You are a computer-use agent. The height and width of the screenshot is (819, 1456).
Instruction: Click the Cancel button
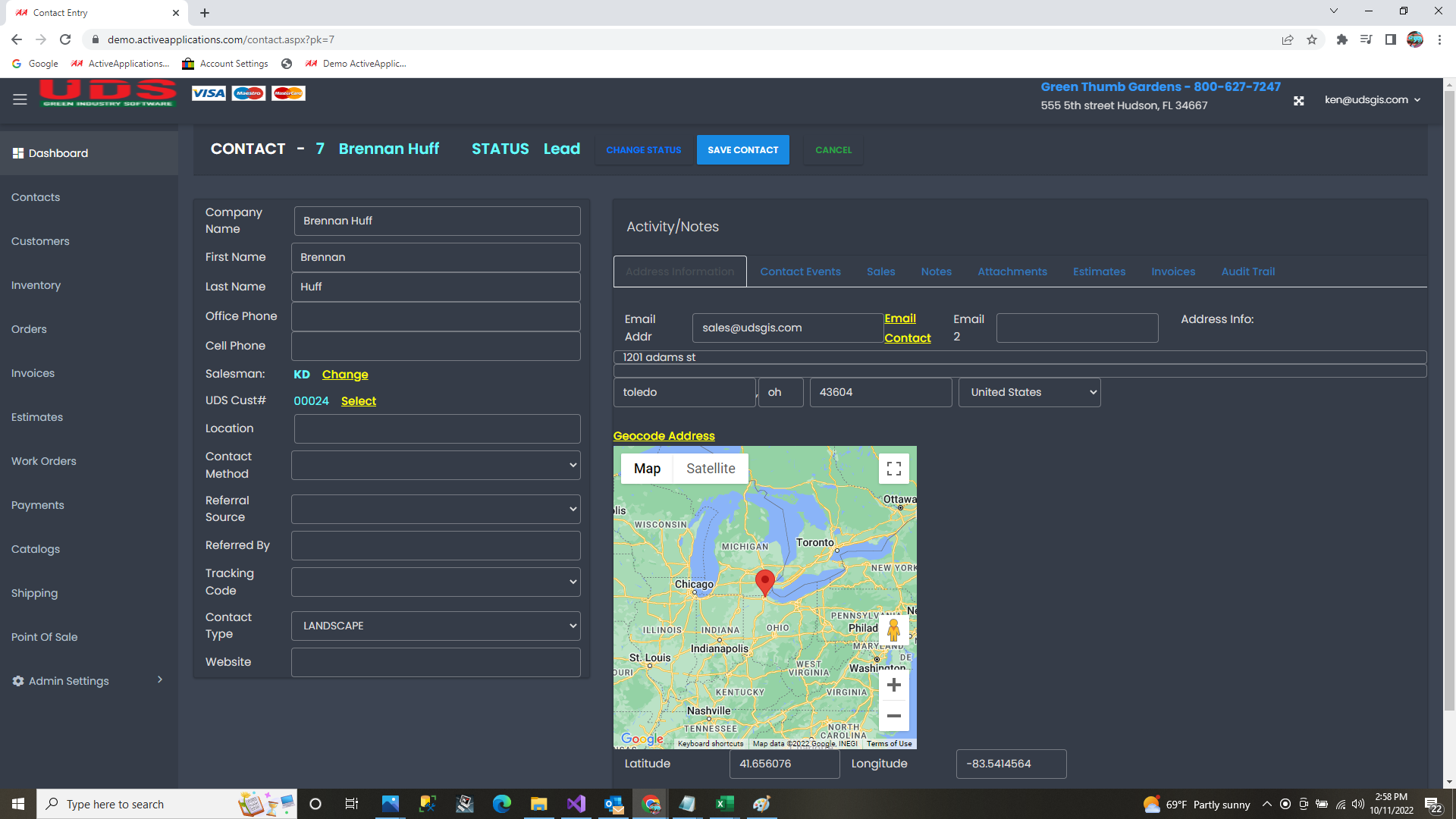coord(833,149)
